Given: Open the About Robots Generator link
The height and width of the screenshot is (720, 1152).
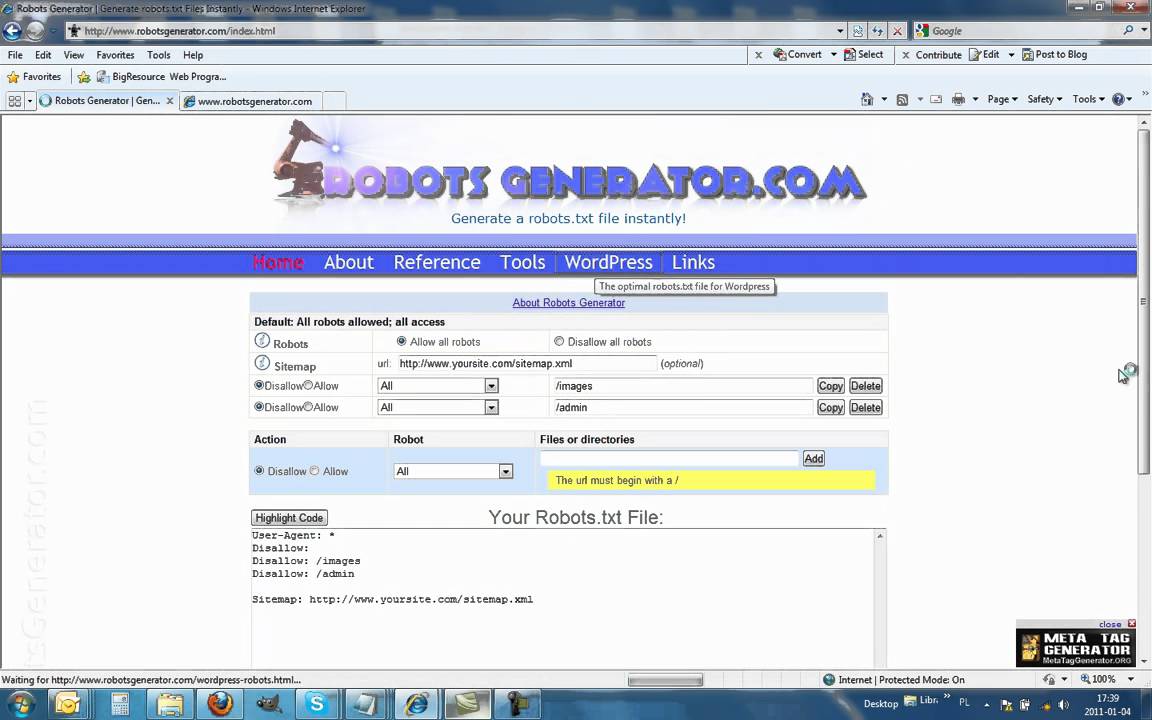Looking at the screenshot, I should click(569, 303).
